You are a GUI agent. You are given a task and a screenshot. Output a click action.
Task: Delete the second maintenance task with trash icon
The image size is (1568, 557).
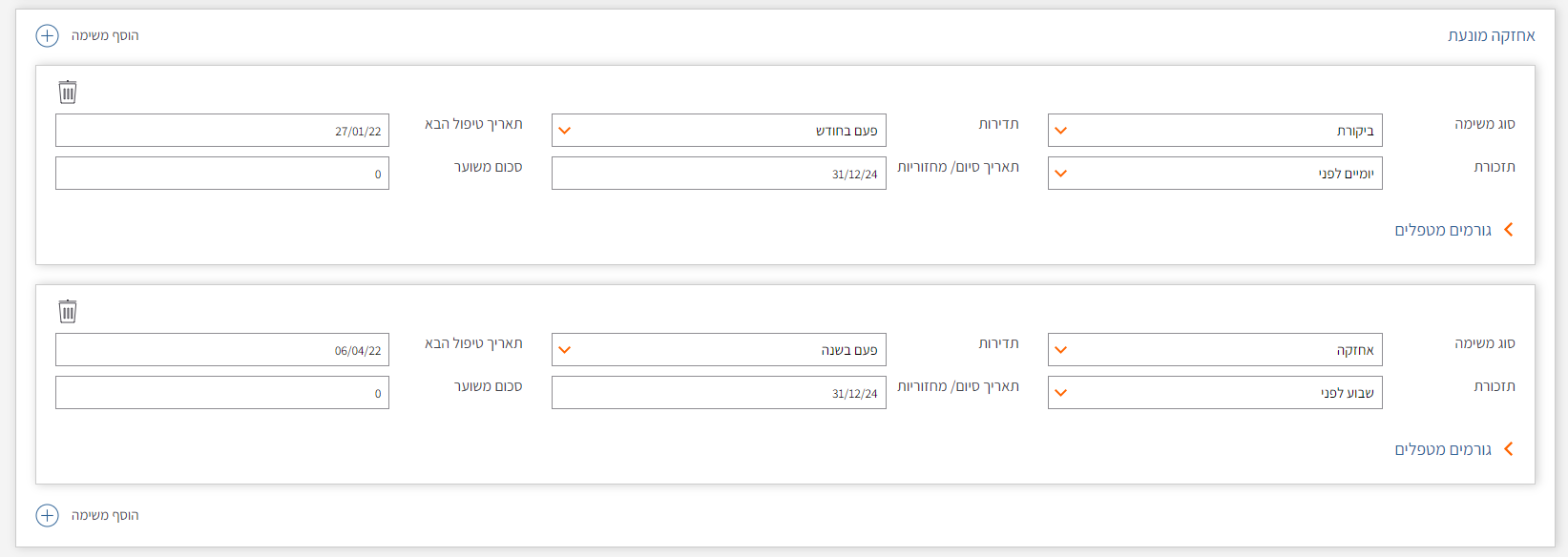(x=68, y=312)
